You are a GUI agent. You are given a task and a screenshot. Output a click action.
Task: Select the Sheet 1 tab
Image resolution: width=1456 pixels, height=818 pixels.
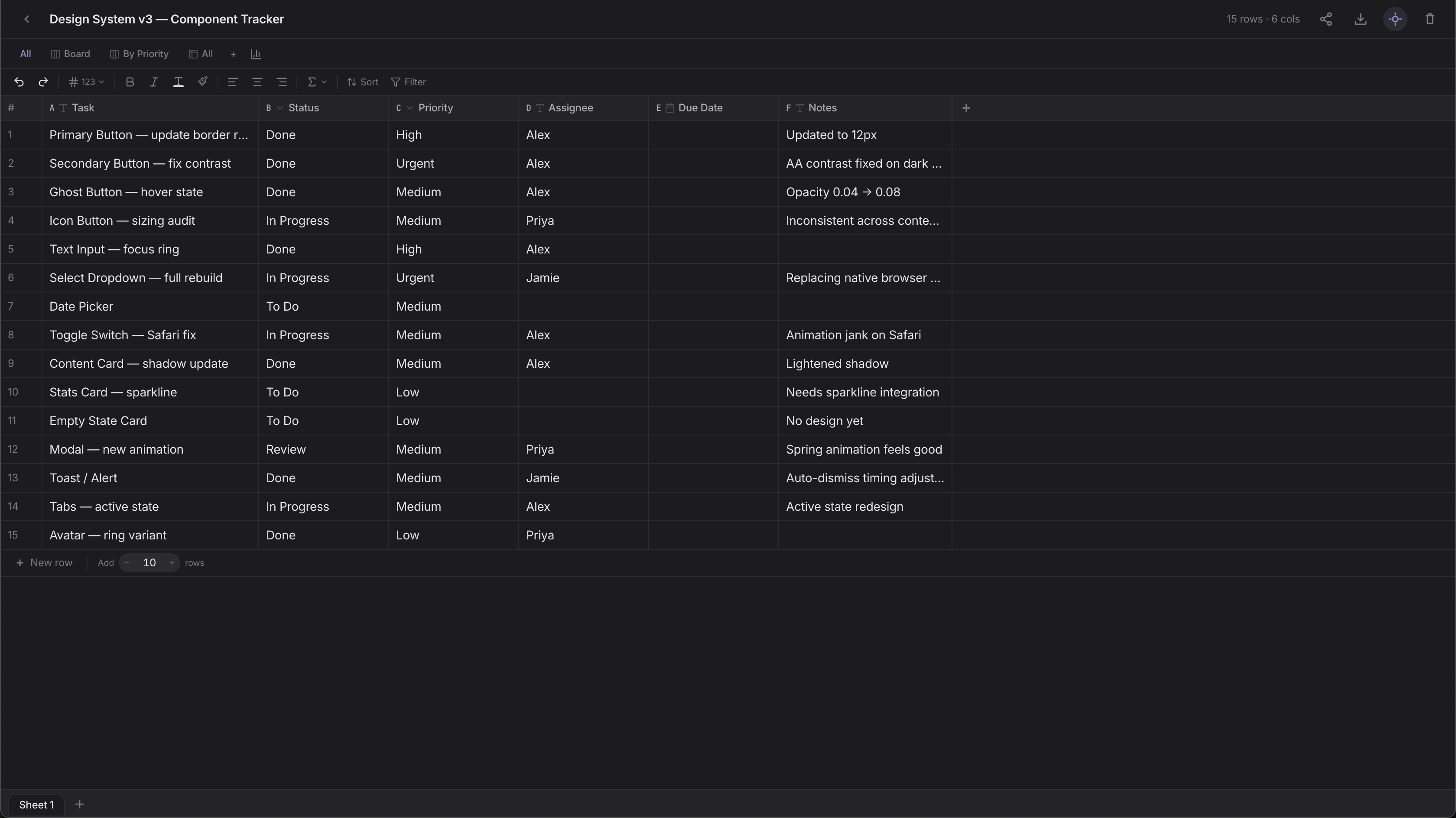pyautogui.click(x=36, y=805)
